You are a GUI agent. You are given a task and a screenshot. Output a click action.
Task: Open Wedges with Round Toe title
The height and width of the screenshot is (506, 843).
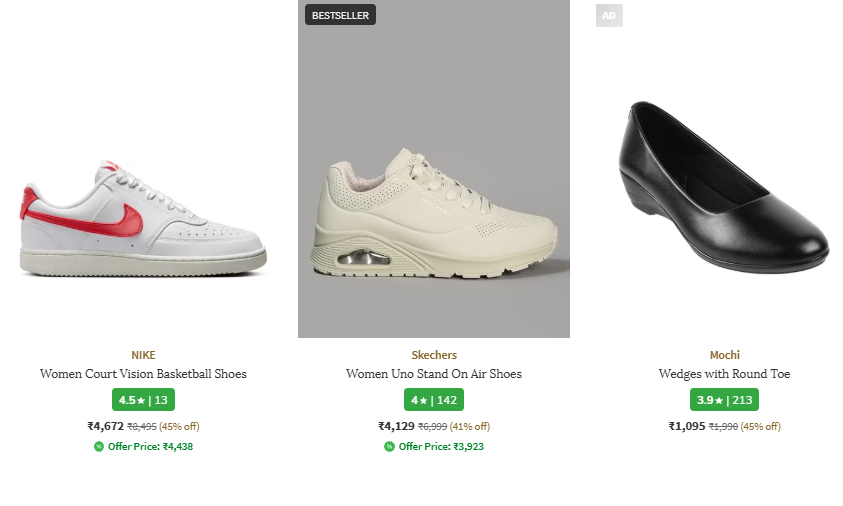pos(724,374)
